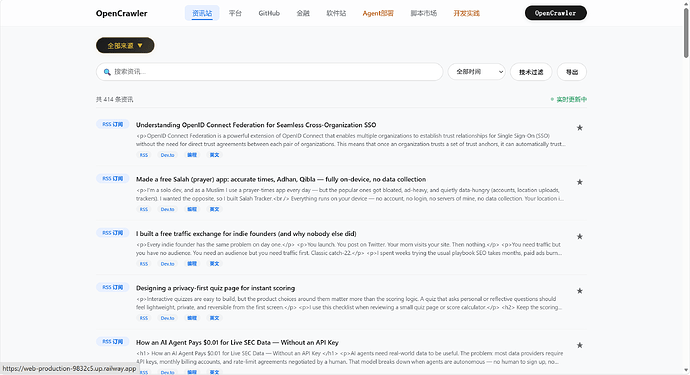Click the 英文 tag under quiz page article
The image size is (690, 375).
(214, 318)
